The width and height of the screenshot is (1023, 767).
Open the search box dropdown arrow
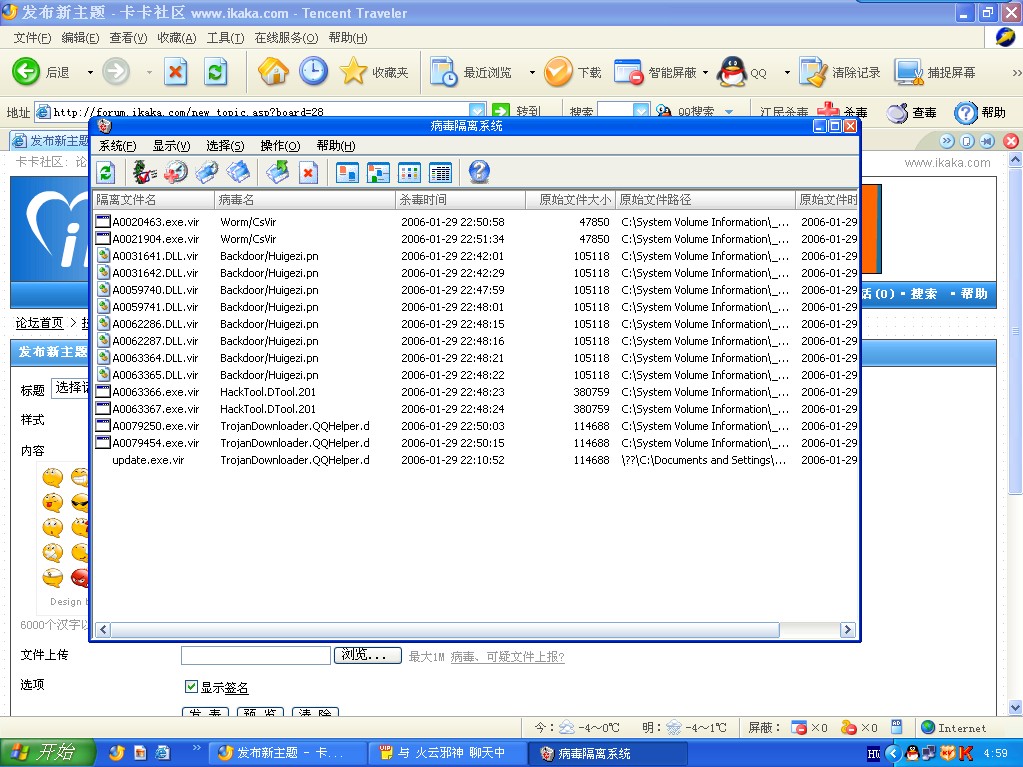click(x=641, y=110)
